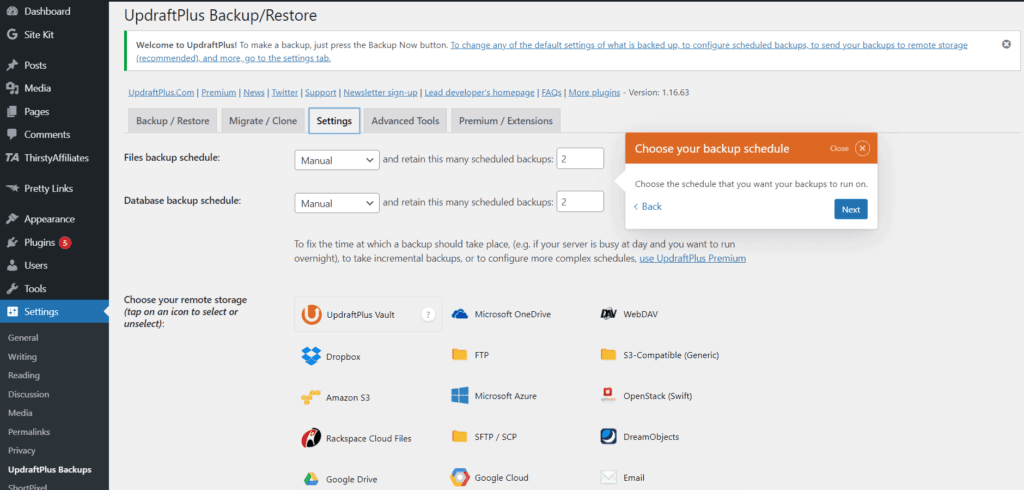Dismiss welcome notice with X icon

click(x=1006, y=44)
